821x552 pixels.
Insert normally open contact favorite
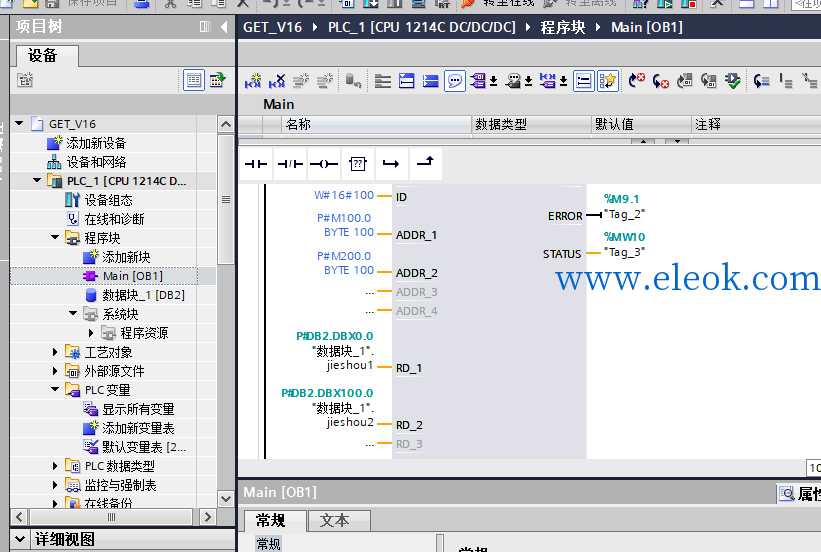(256, 164)
